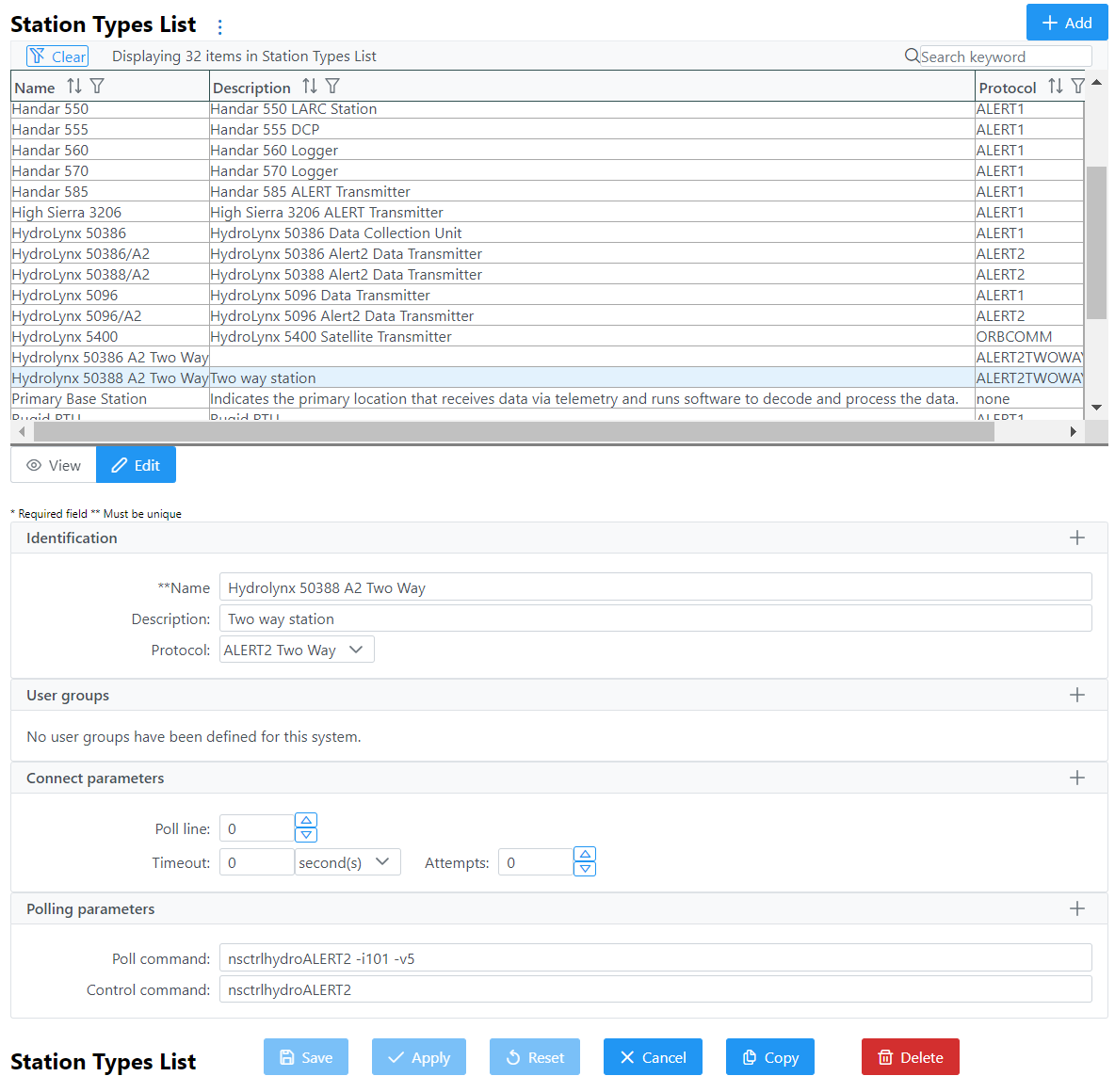Sort by the Protocol column
This screenshot has height=1092, width=1115.
tap(1055, 87)
